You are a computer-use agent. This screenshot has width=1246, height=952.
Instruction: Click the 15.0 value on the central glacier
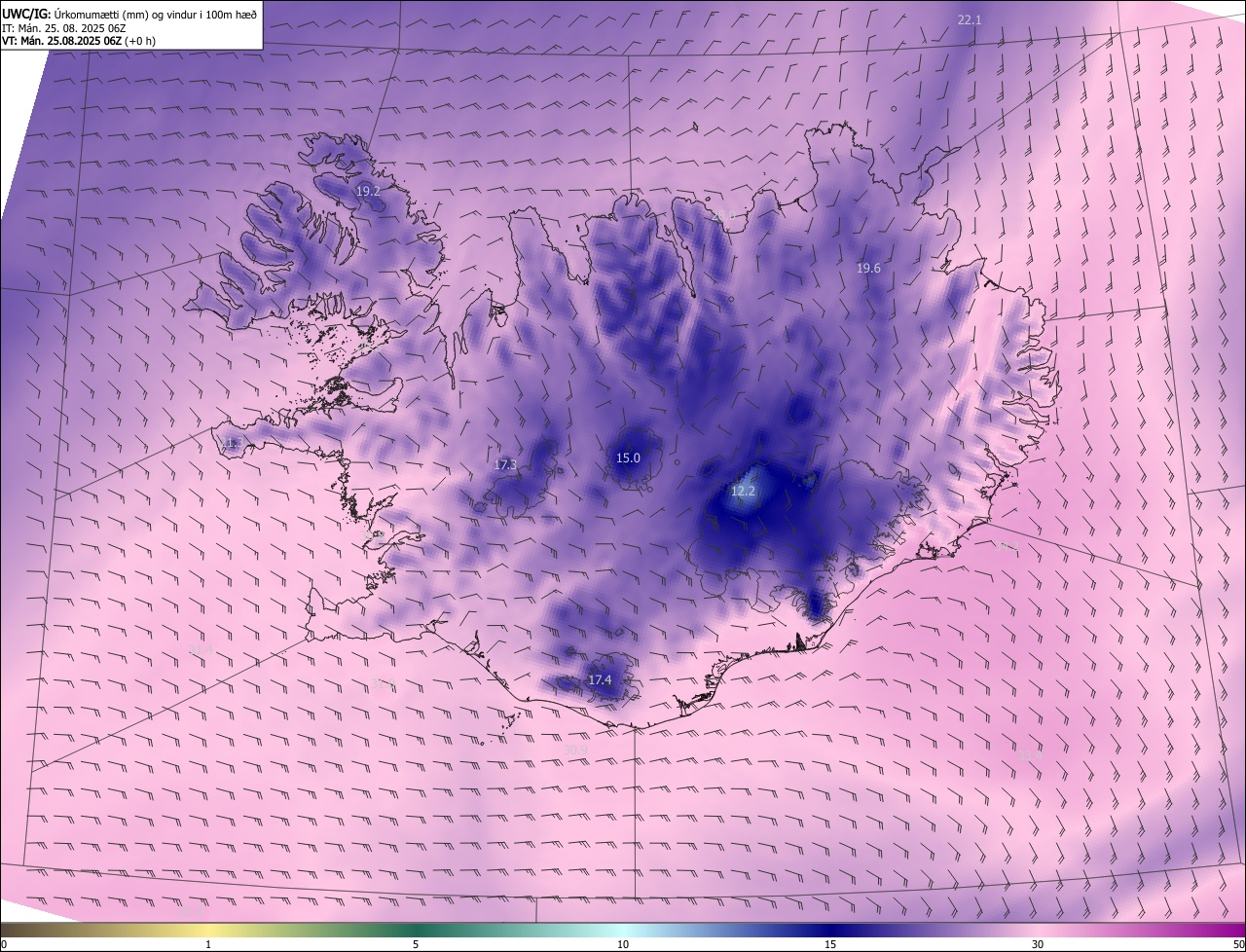628,458
